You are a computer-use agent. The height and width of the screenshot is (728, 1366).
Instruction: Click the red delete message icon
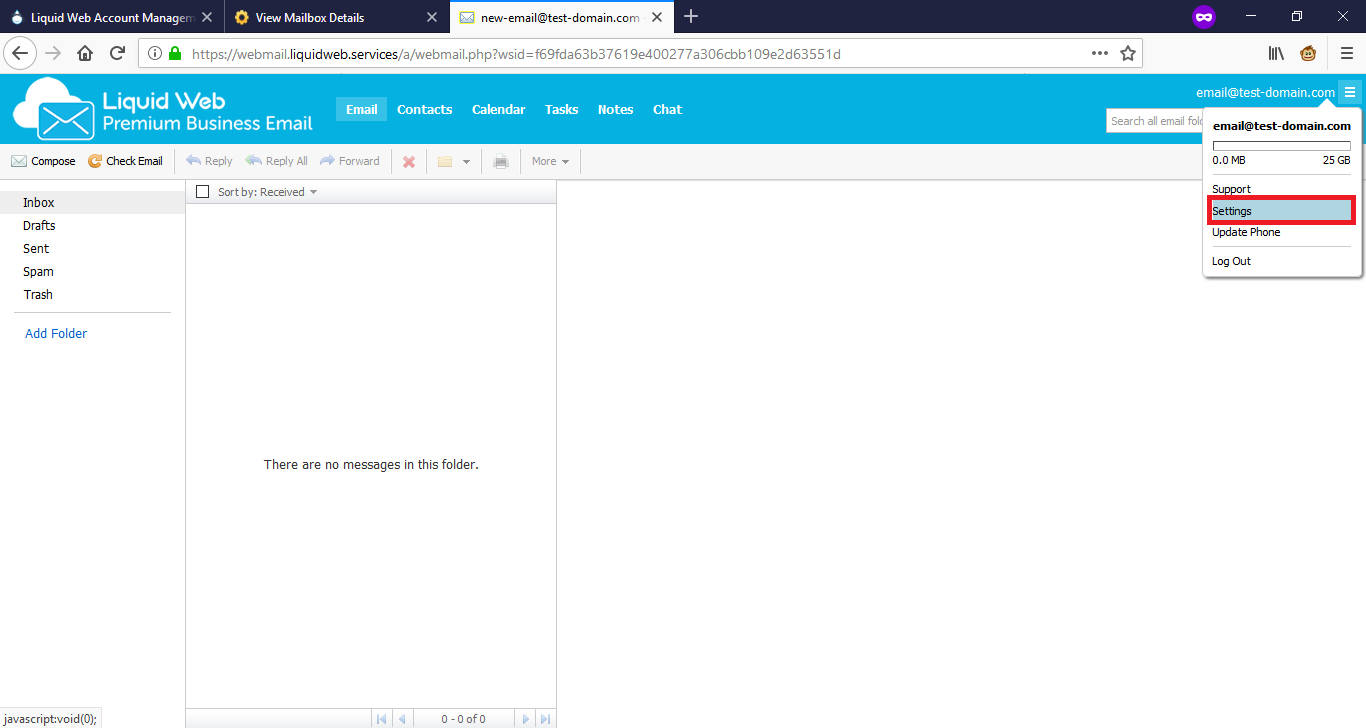point(408,161)
